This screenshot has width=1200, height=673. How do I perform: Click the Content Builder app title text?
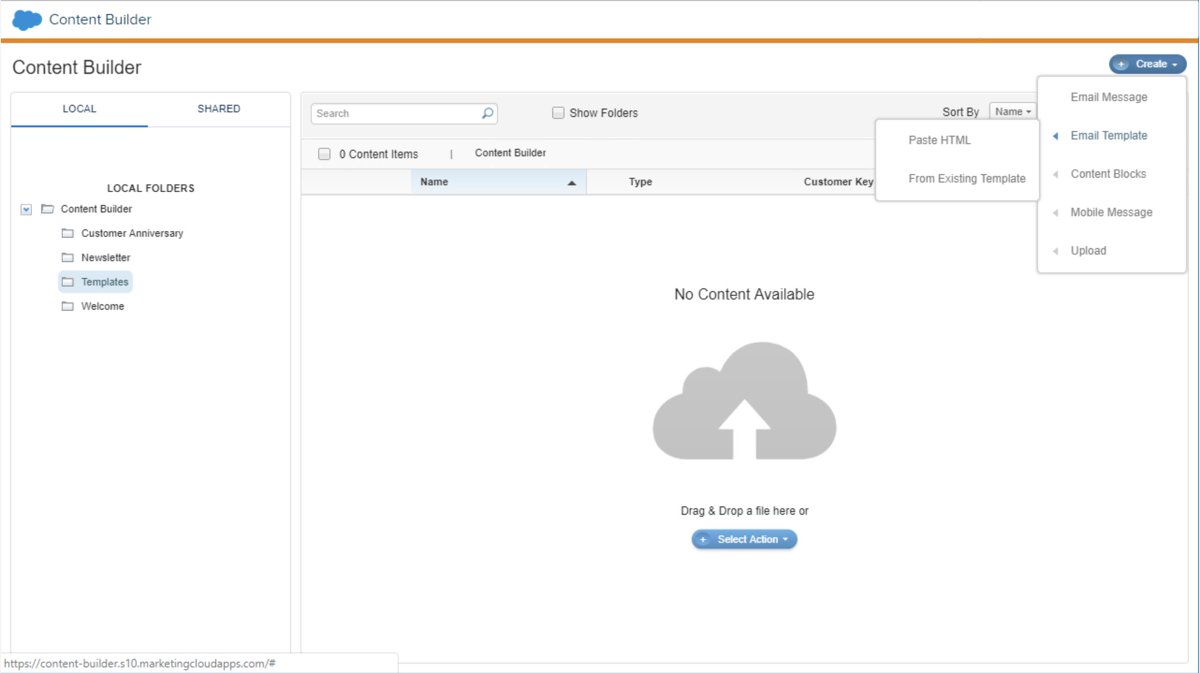(100, 20)
